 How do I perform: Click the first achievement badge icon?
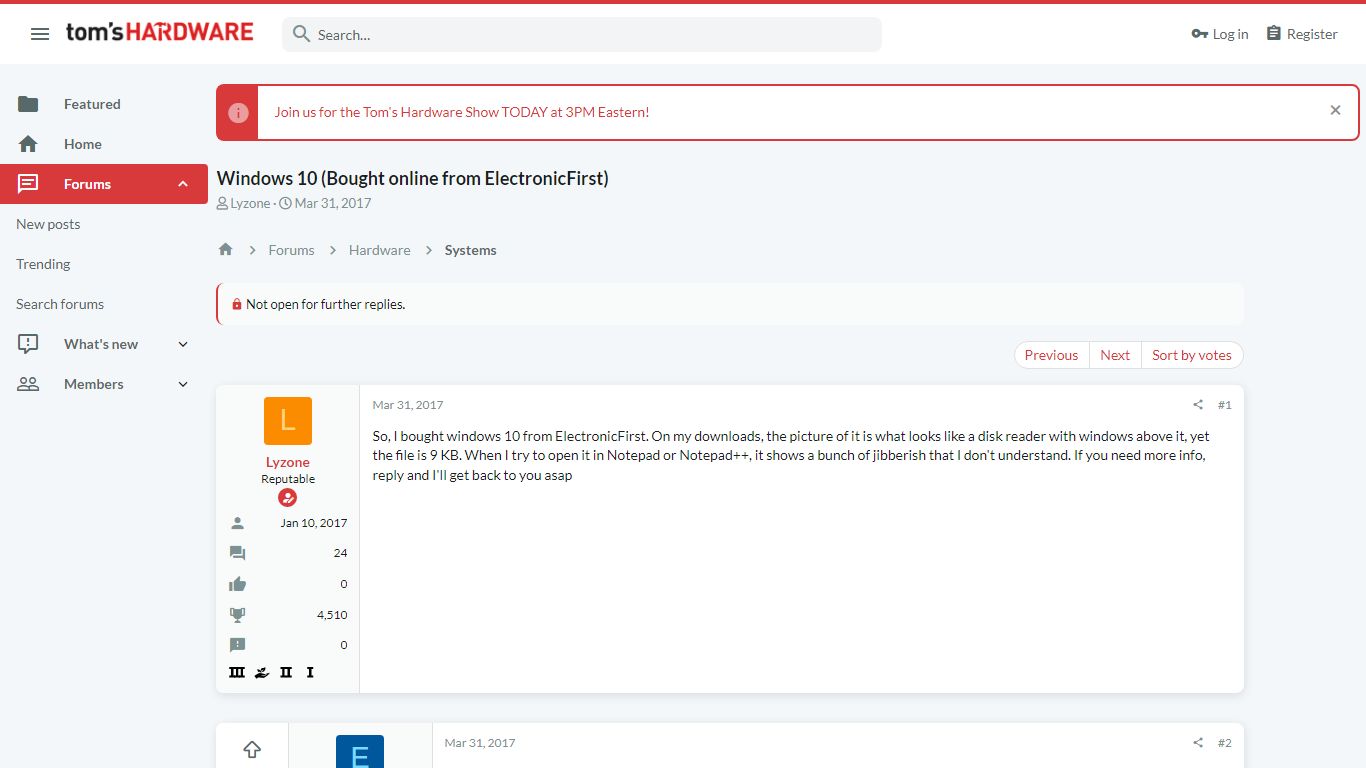coord(237,673)
